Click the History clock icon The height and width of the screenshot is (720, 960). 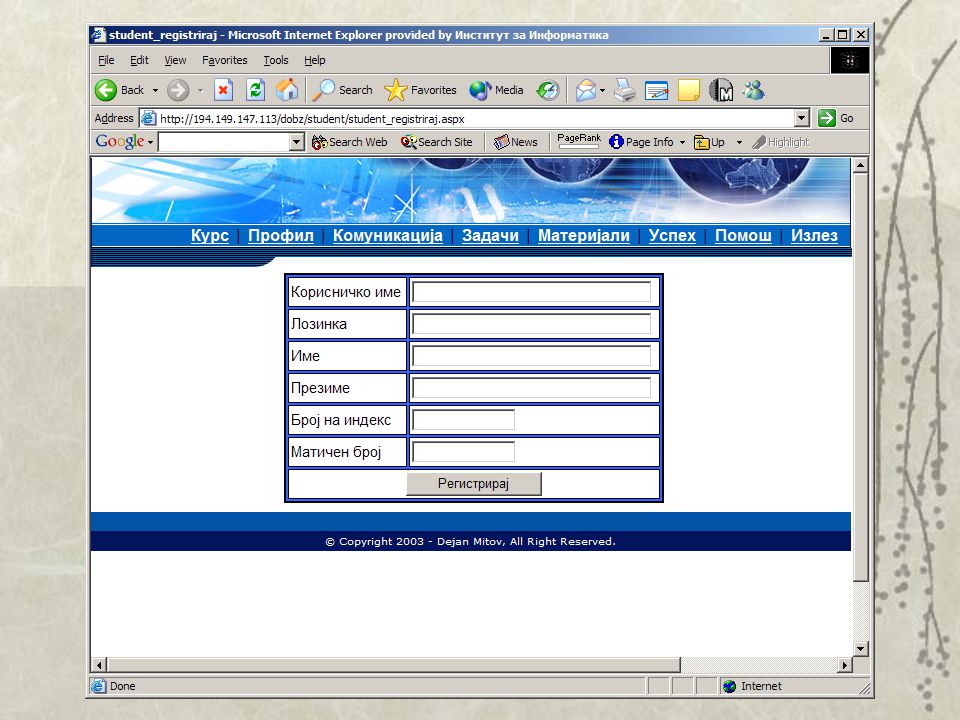tap(547, 90)
